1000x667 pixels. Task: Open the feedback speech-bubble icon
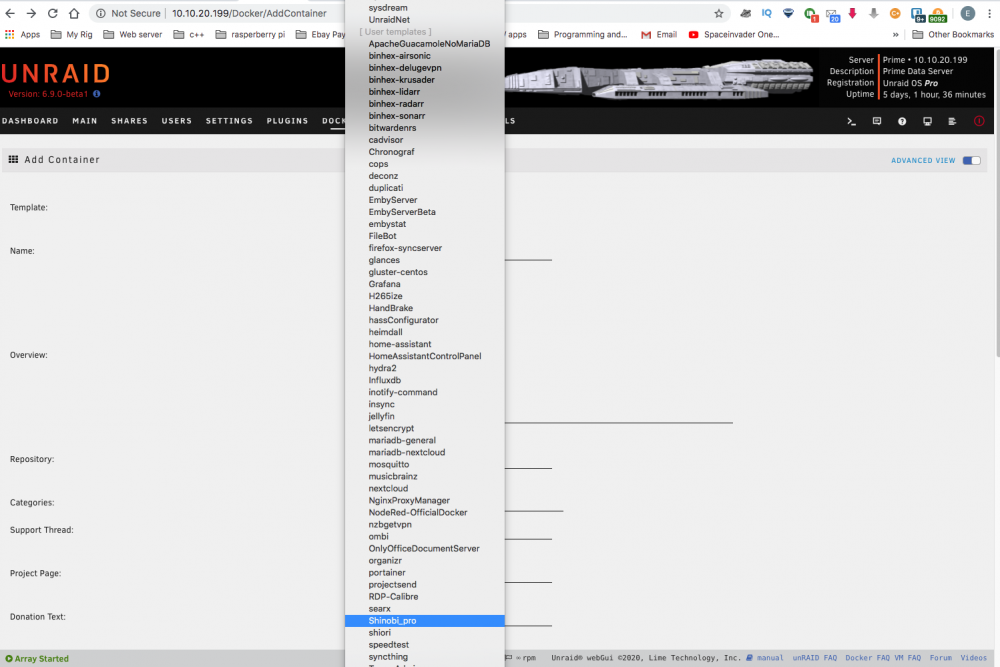coord(877,121)
